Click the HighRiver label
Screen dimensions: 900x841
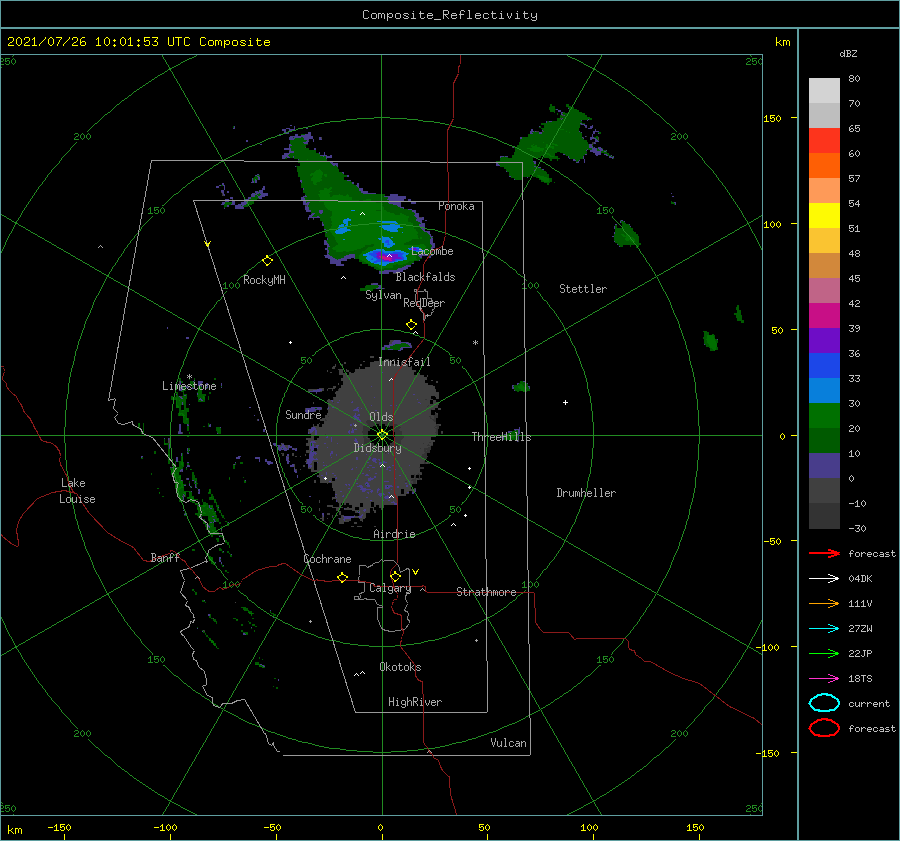coord(415,702)
